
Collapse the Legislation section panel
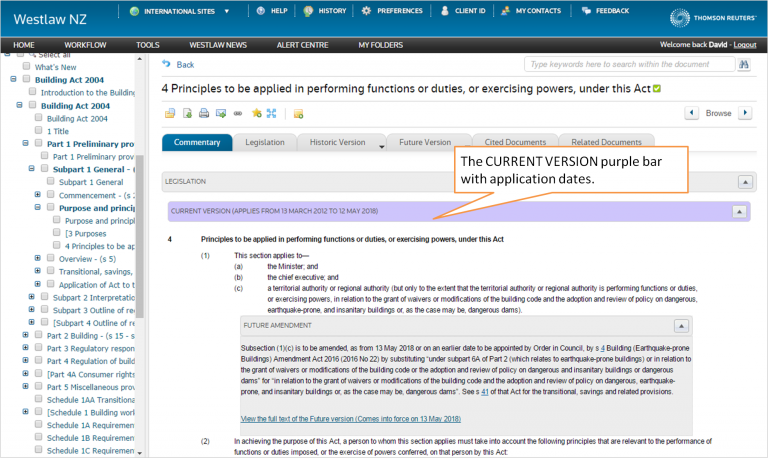(745, 182)
